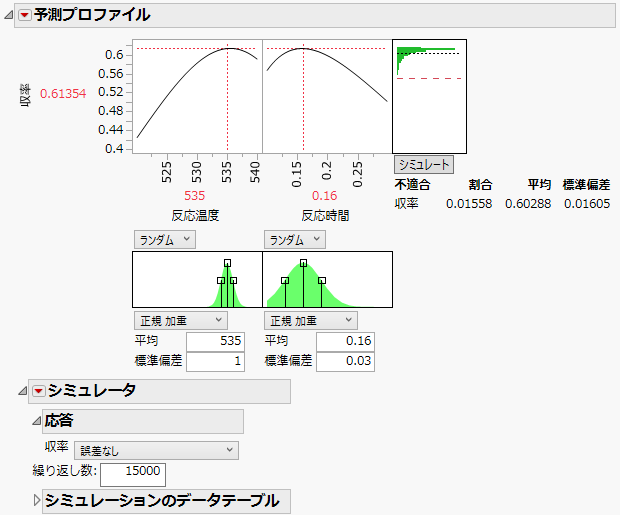Click the シミュレート button
This screenshot has width=620, height=515.
tap(424, 165)
